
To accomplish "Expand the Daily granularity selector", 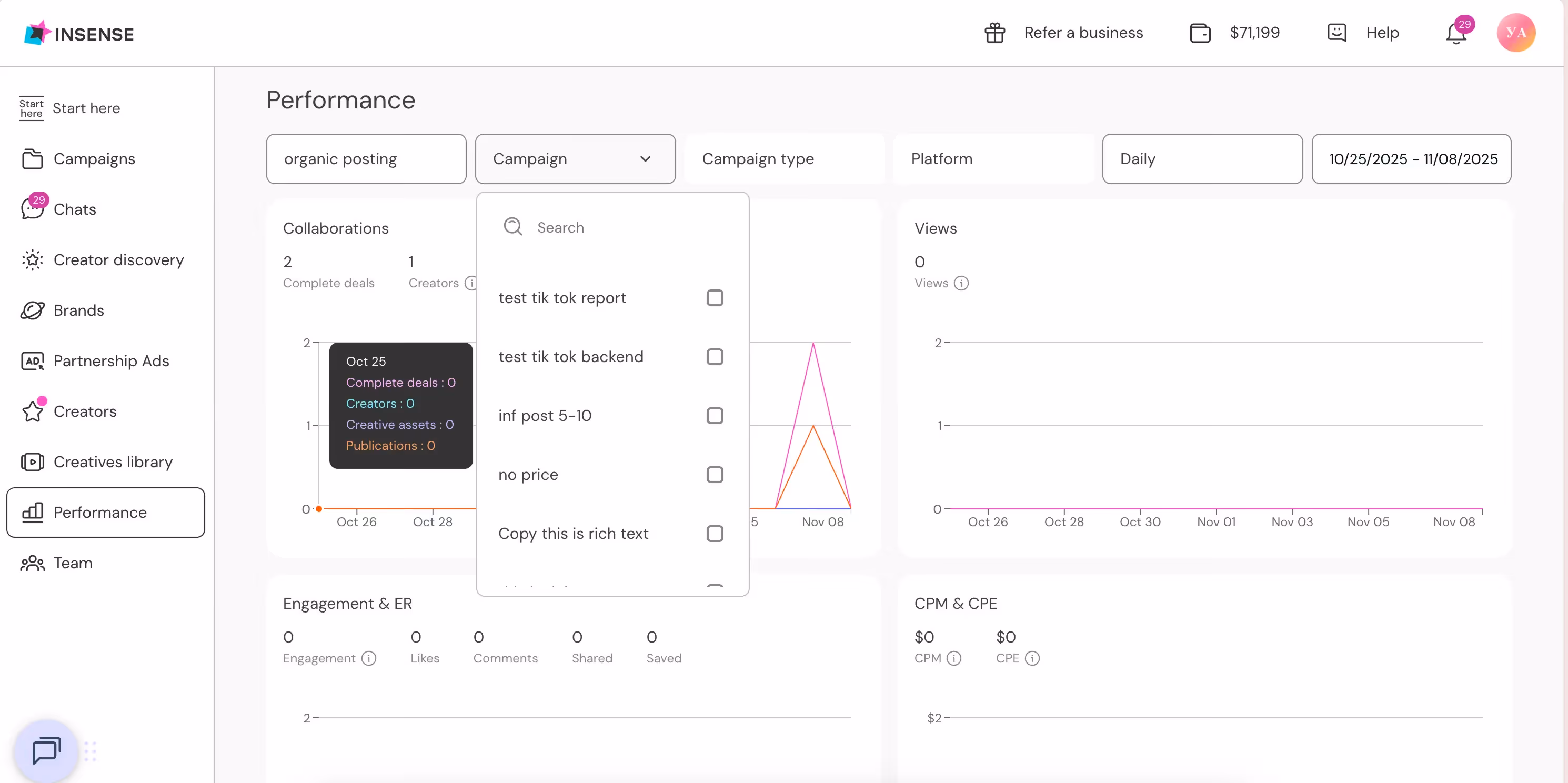I will click(1202, 159).
